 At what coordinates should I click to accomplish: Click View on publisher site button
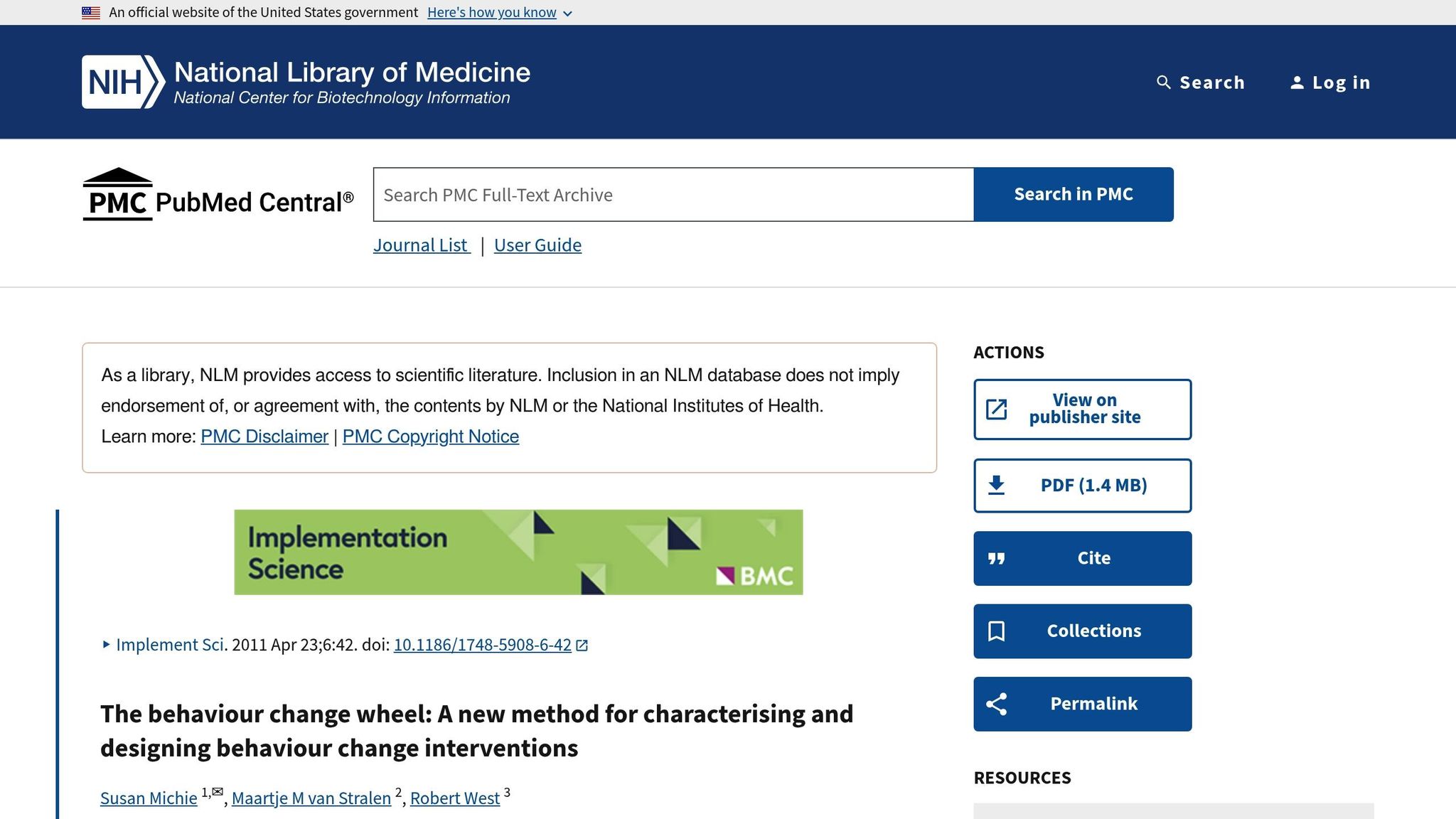(1082, 409)
